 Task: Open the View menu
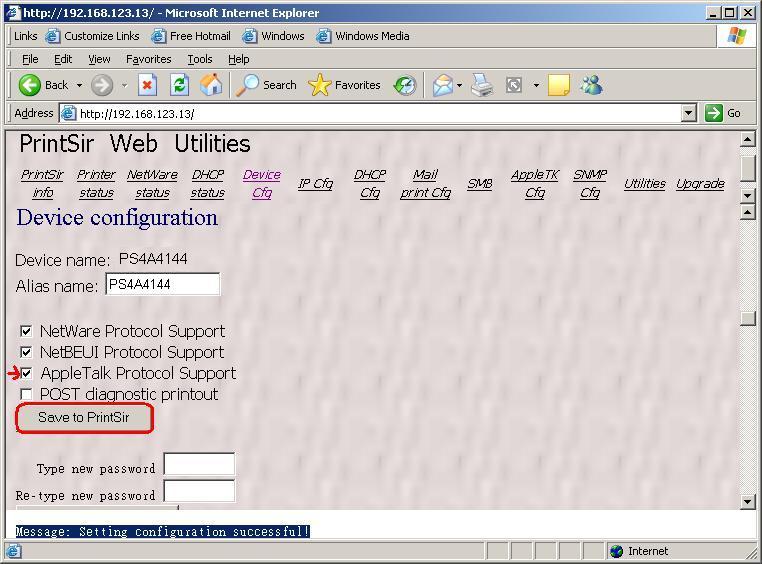point(99,59)
